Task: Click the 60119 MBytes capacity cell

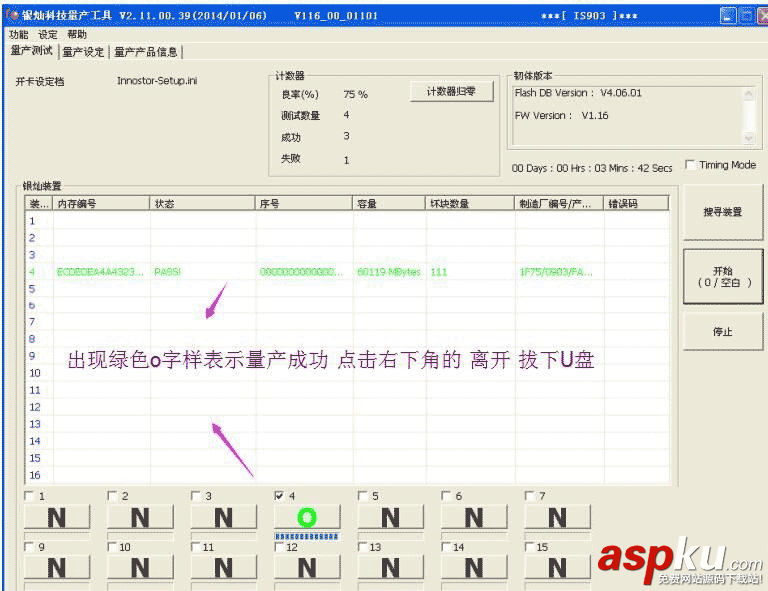Action: click(389, 272)
